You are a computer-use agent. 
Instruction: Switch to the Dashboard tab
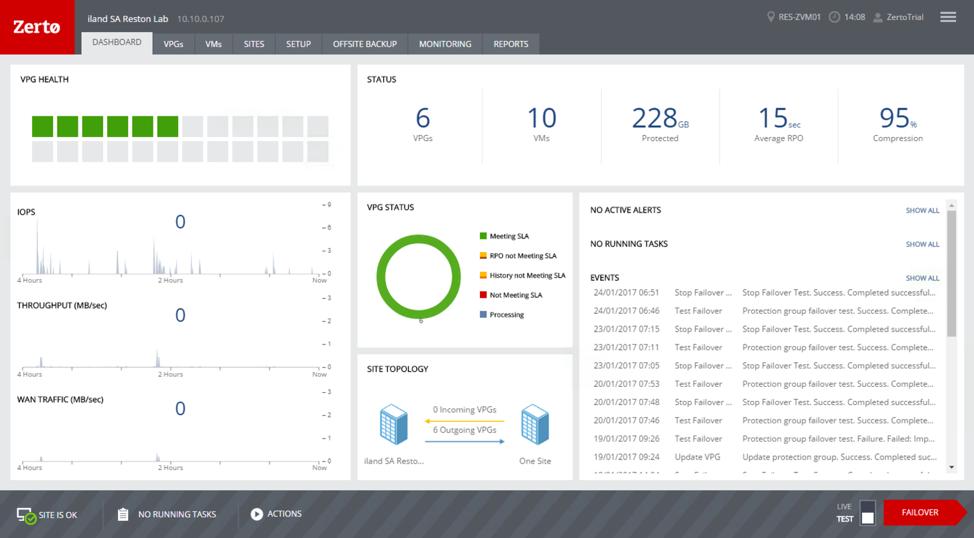coord(117,42)
